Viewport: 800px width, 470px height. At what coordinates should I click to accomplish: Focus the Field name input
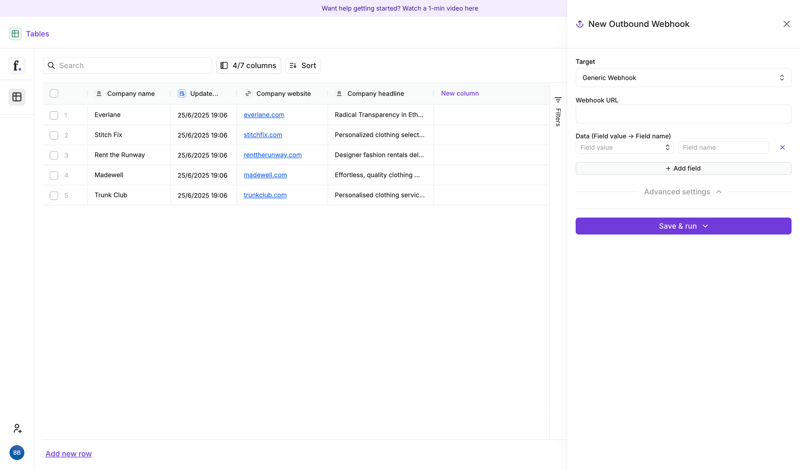[723, 147]
